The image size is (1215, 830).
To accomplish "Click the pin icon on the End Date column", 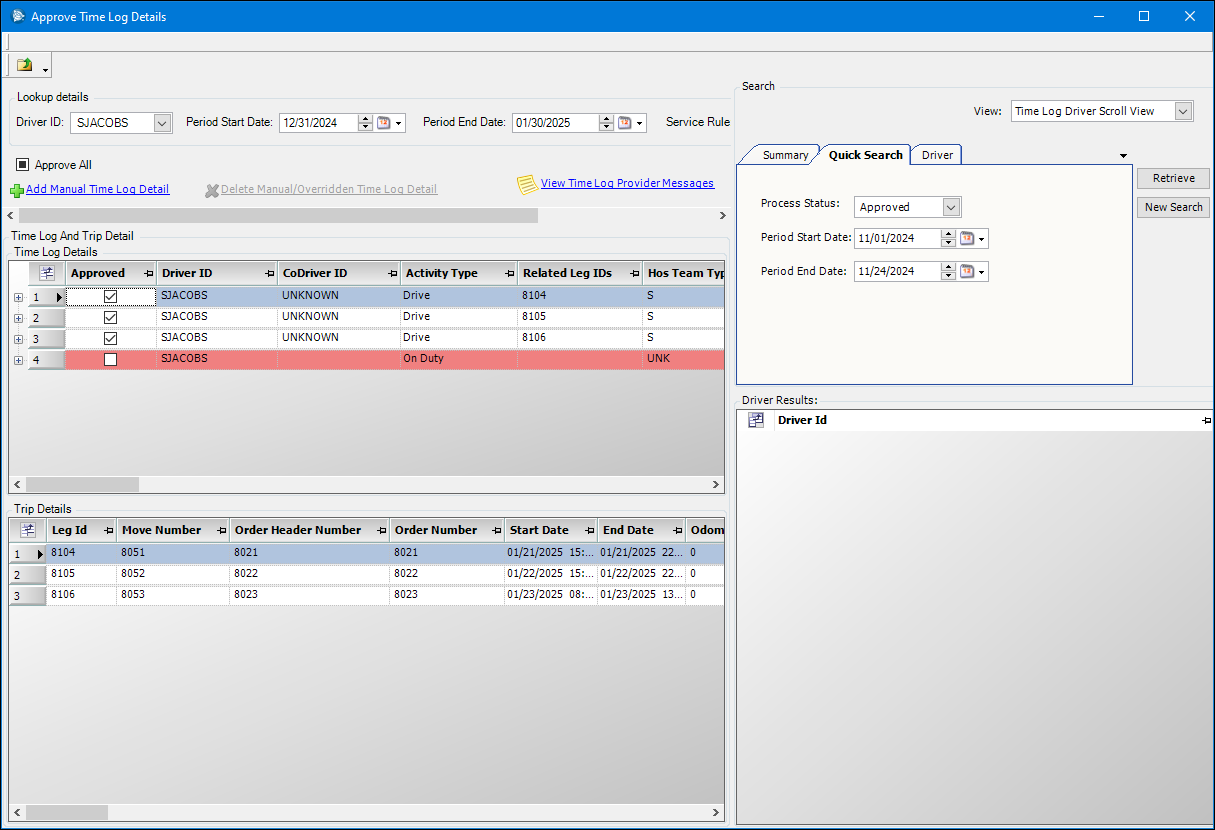I will [x=679, y=531].
